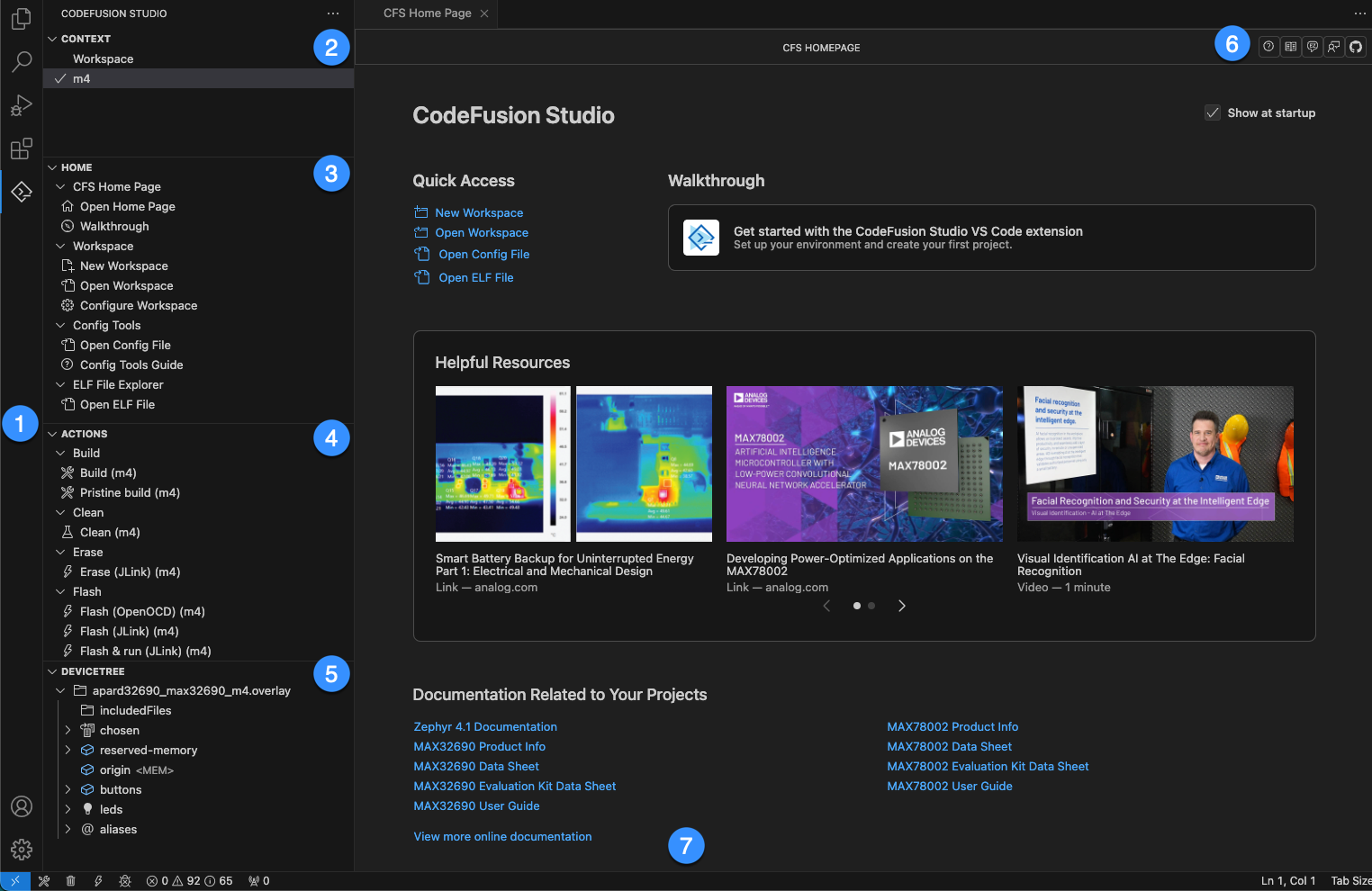Run Flash (OpenOCD) (m4)

pos(142,611)
